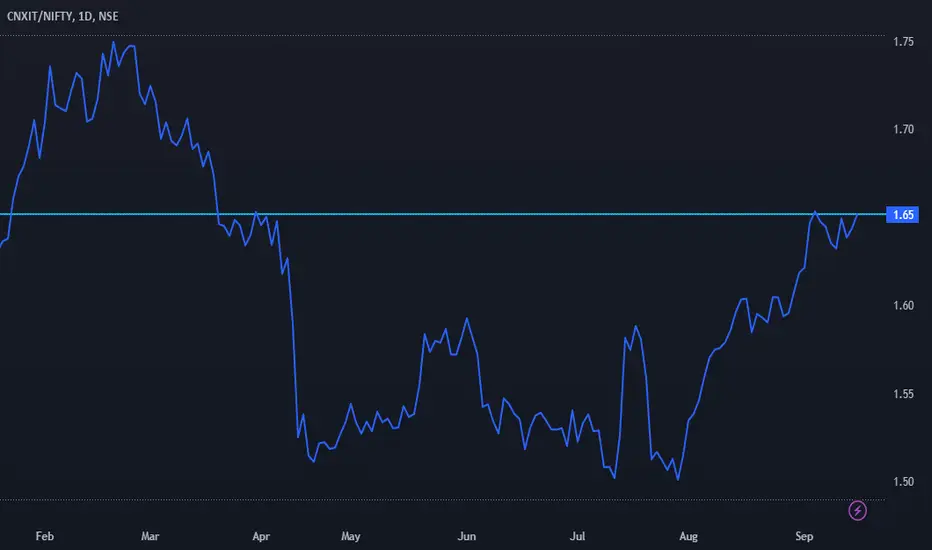Click the Mar label on time axis
The width and height of the screenshot is (932, 550).
coord(150,536)
